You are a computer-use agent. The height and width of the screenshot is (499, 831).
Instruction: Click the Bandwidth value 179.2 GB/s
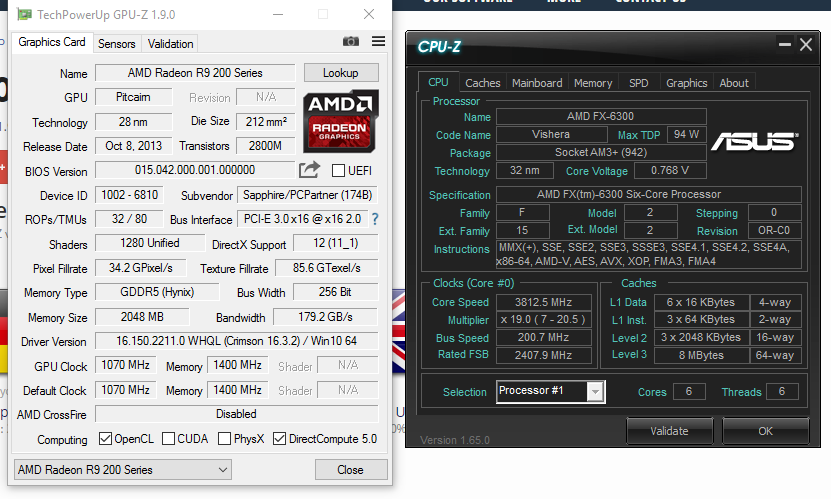point(325,317)
